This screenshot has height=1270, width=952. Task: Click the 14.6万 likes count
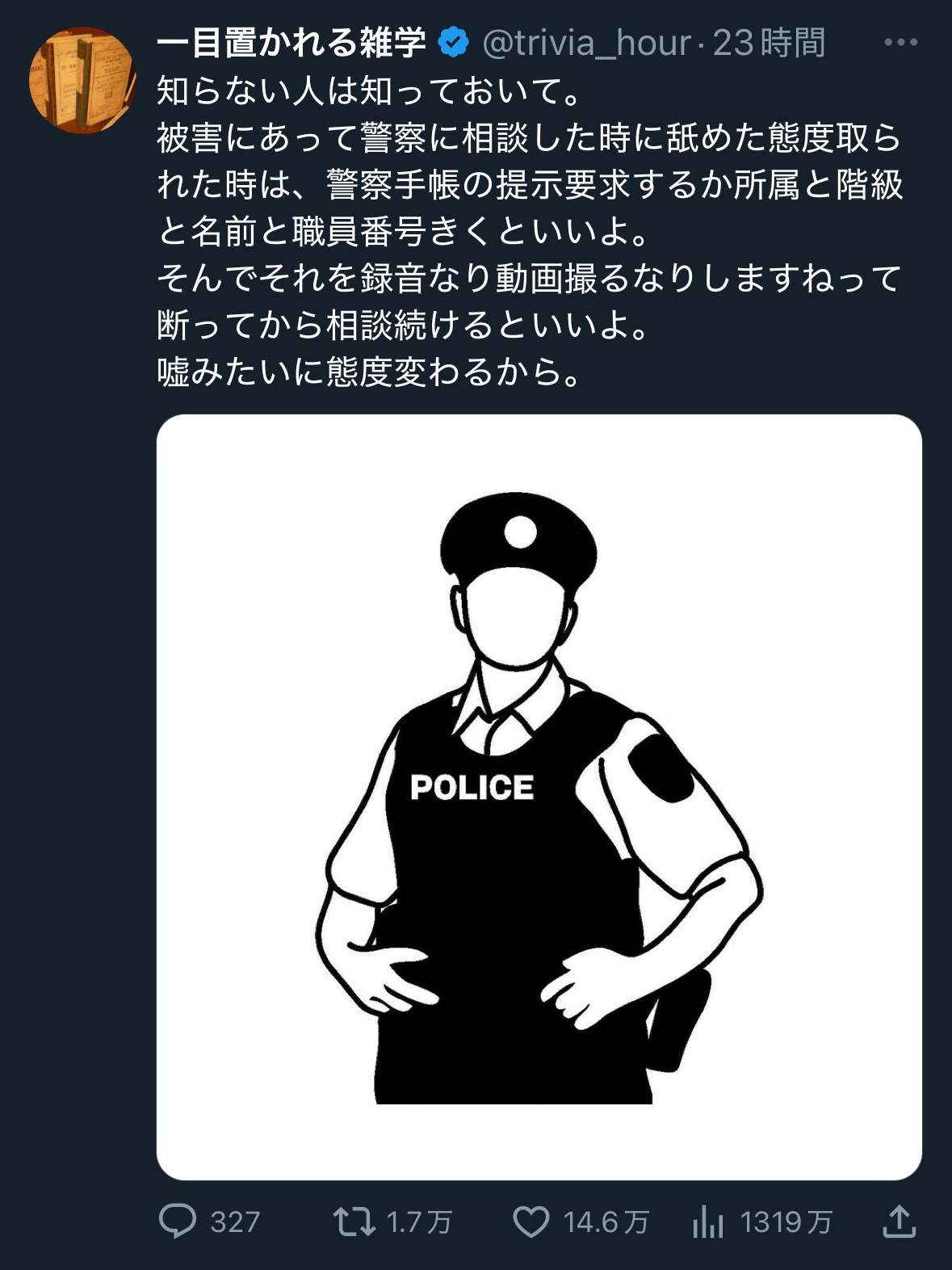[x=606, y=1222]
